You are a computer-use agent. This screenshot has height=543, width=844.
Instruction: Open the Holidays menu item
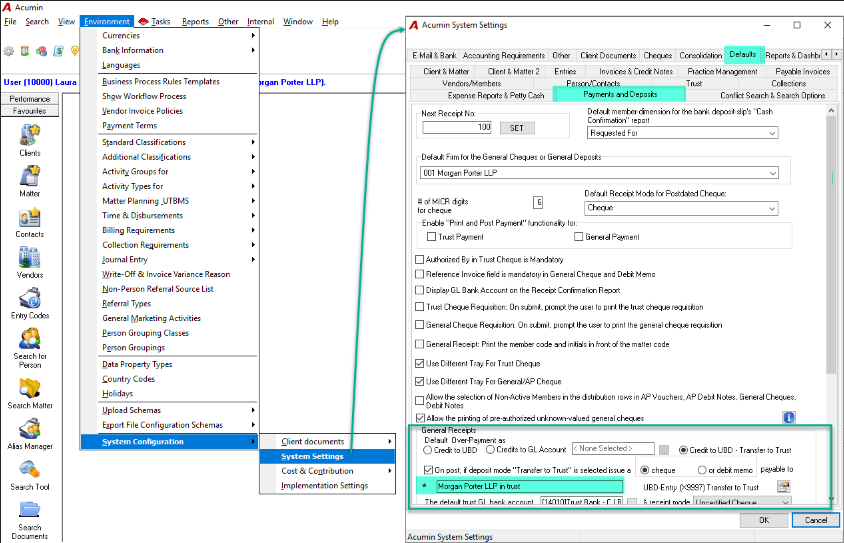(117, 393)
